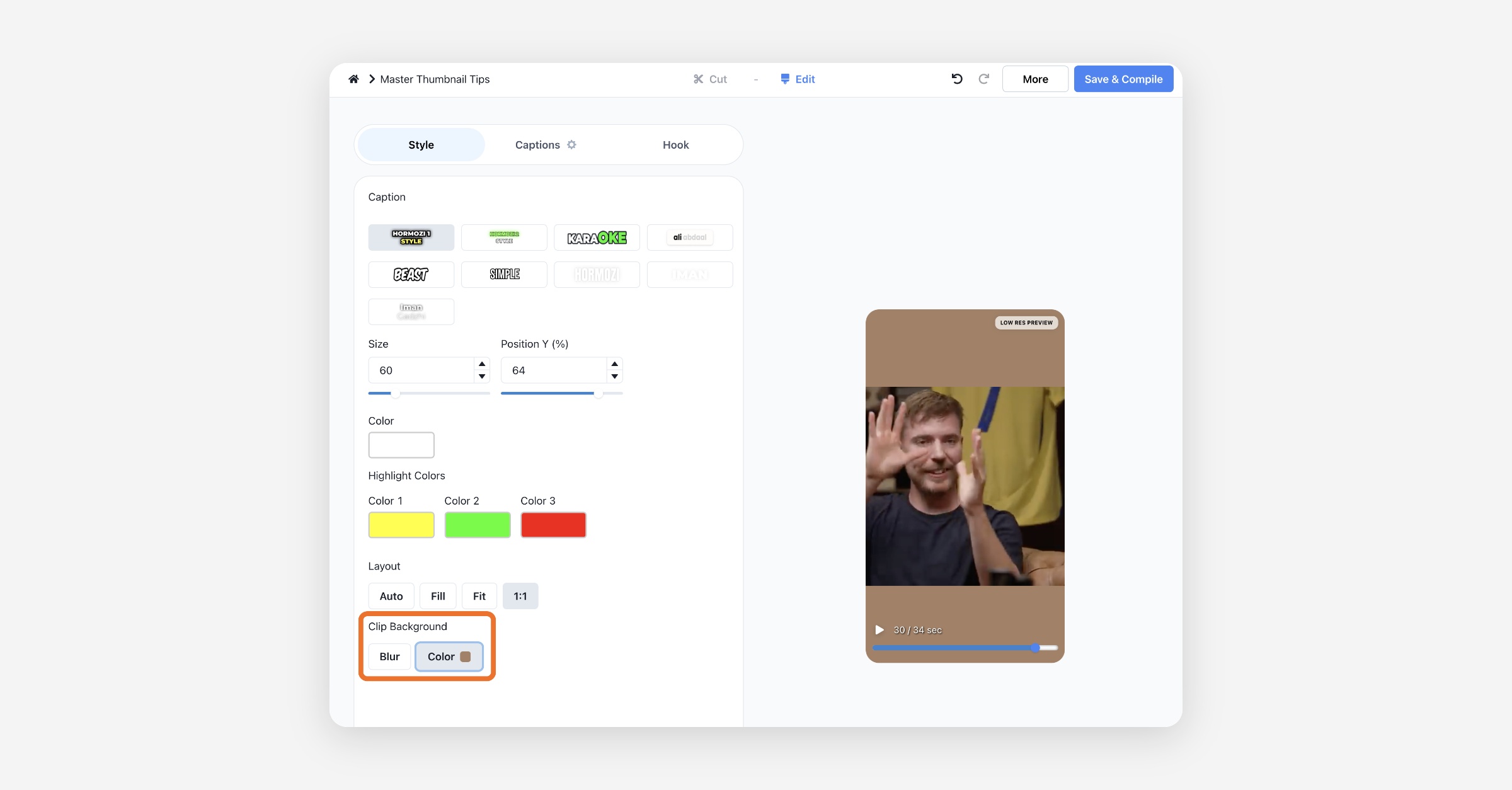
Task: Select the Color clip background option
Action: pos(449,656)
